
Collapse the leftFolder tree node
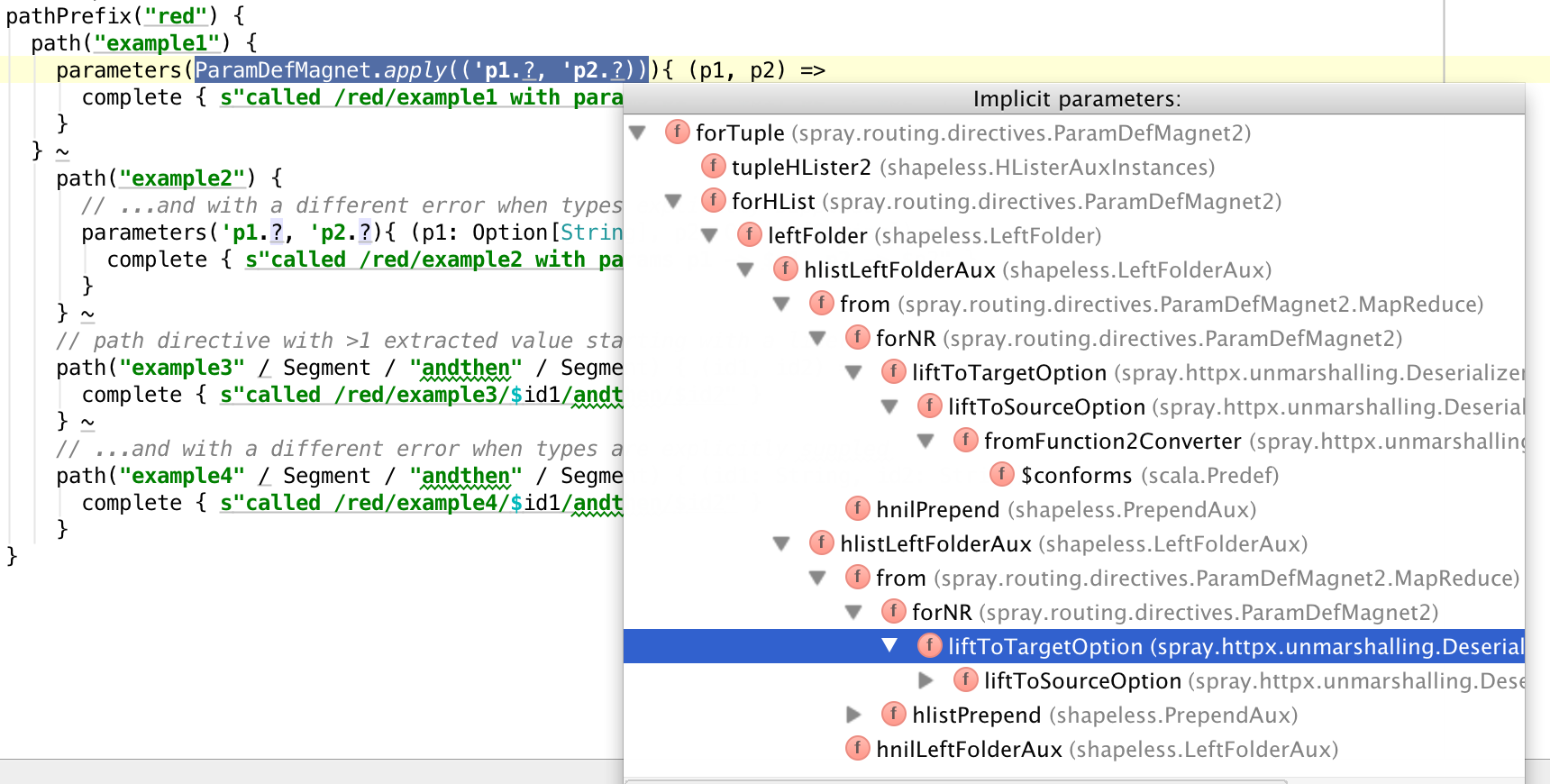point(710,235)
